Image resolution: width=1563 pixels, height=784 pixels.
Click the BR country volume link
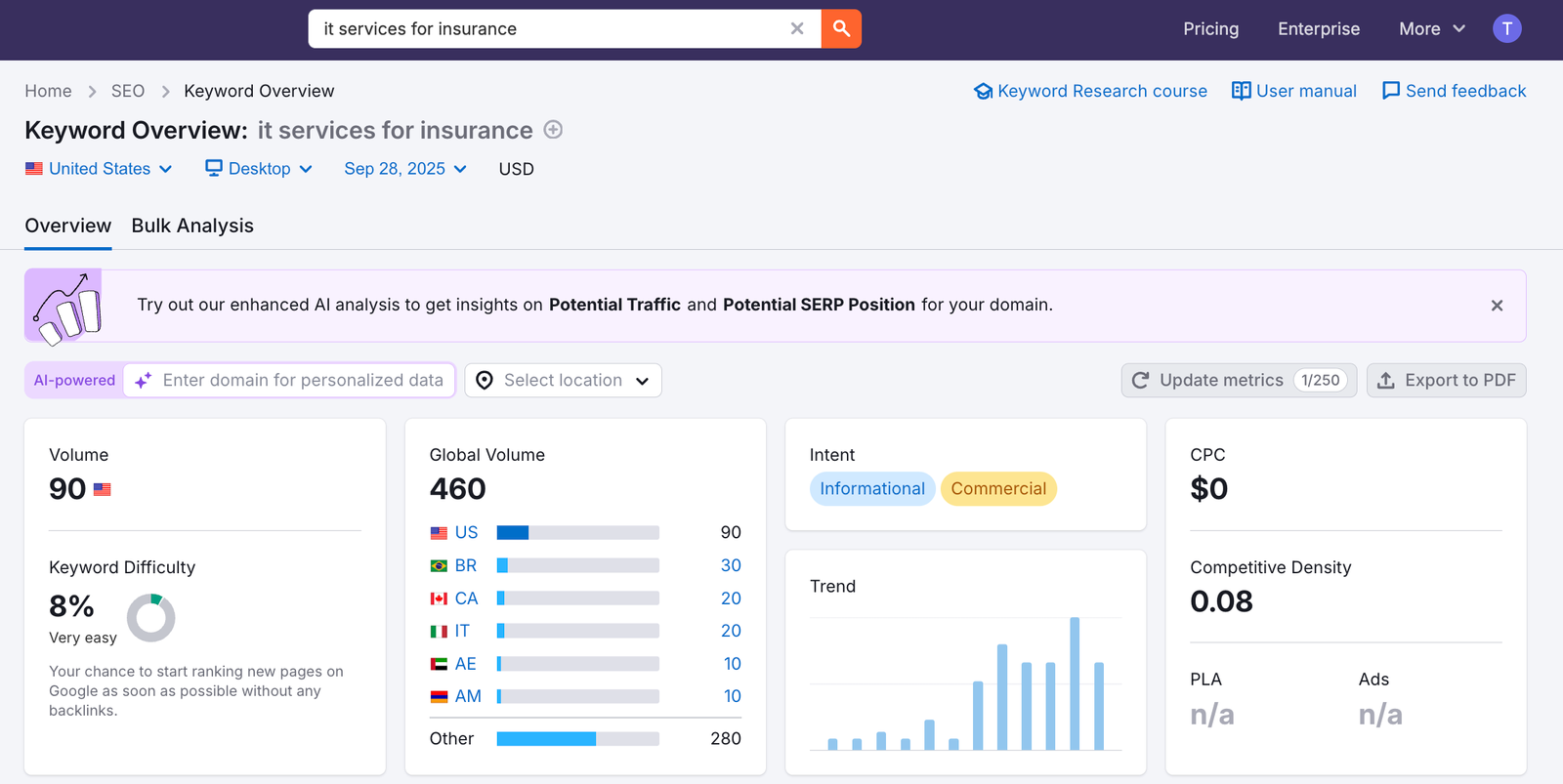tap(465, 565)
